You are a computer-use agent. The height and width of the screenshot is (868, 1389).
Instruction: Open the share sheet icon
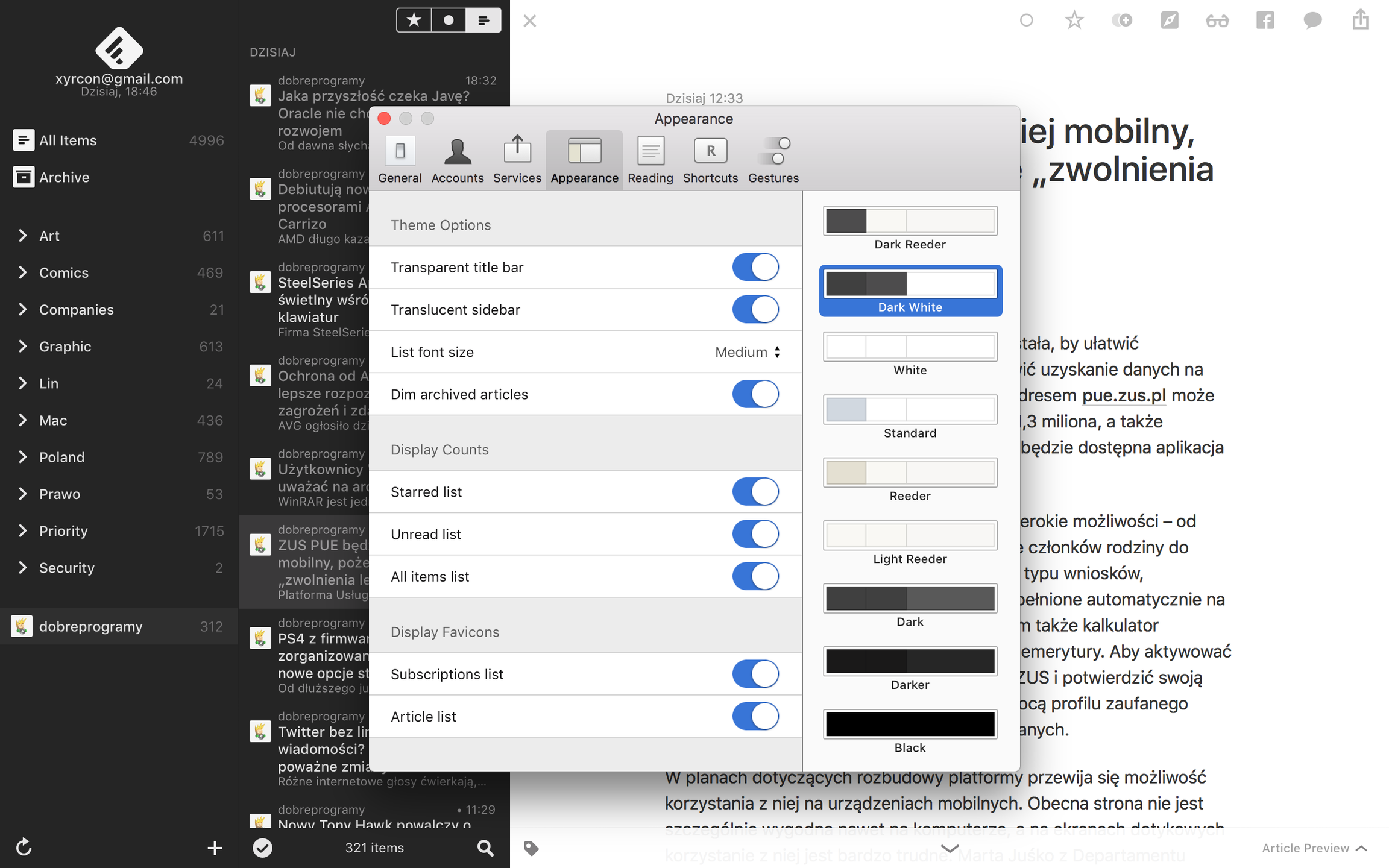coord(1361,19)
